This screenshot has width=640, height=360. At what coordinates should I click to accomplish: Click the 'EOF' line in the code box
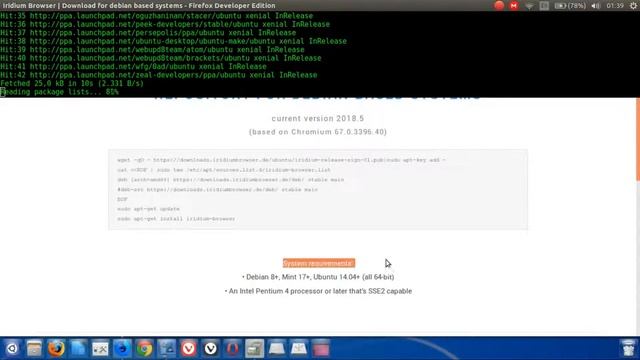tap(122, 199)
